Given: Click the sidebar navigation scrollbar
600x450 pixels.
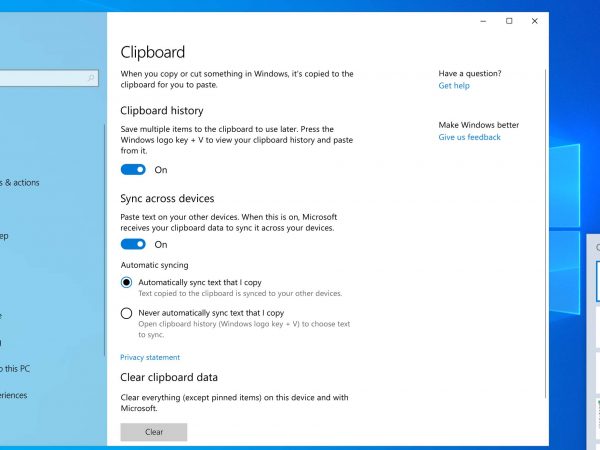Looking at the screenshot, I should pos(104,240).
